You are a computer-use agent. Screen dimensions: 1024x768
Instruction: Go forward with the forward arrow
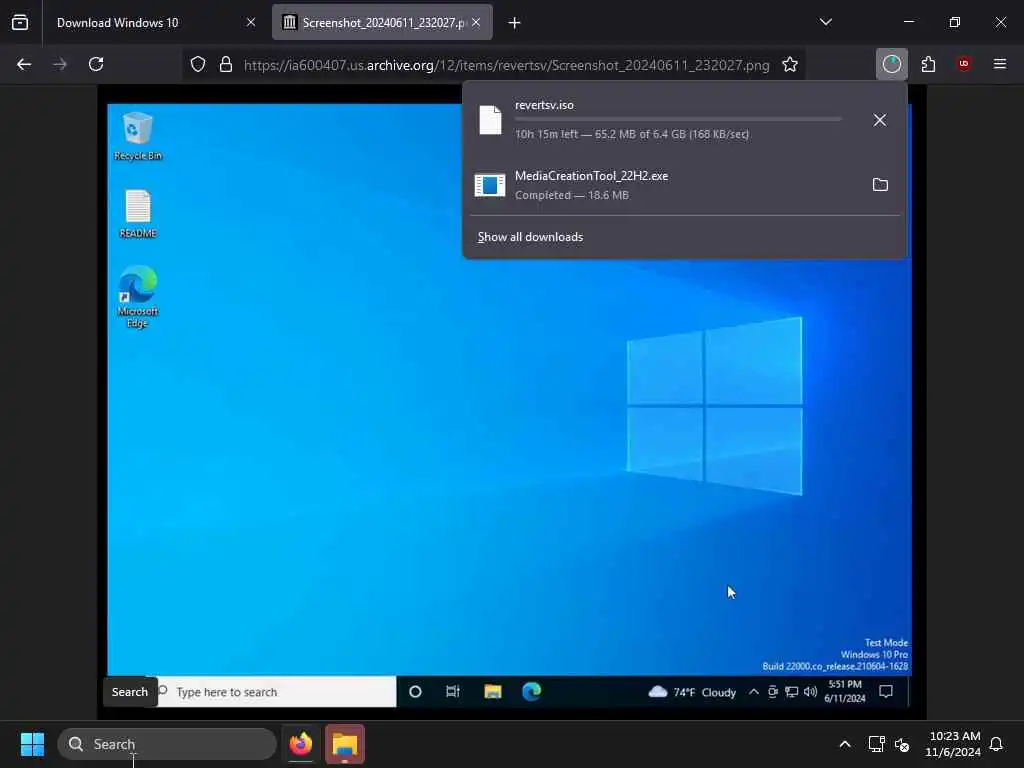(60, 64)
